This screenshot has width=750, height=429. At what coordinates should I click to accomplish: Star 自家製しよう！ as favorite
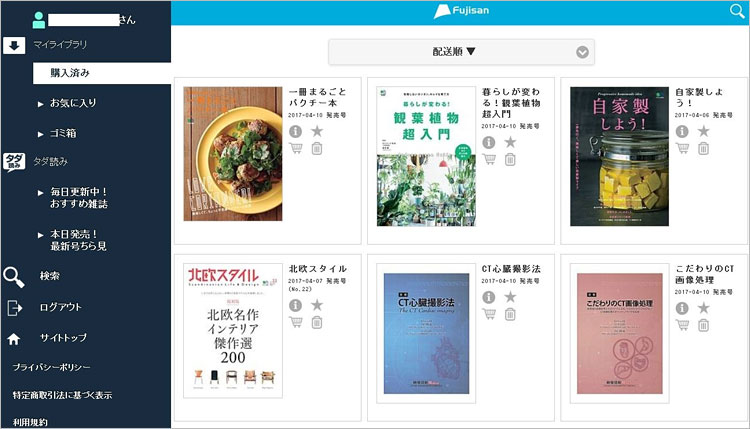tap(703, 131)
